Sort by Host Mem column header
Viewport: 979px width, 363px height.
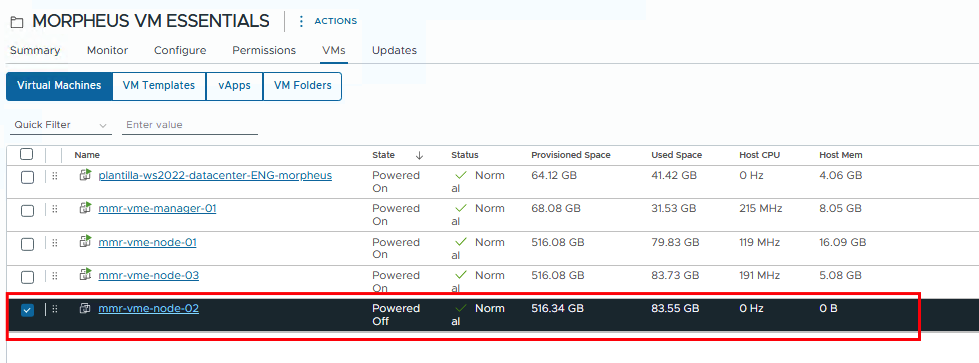pos(840,155)
